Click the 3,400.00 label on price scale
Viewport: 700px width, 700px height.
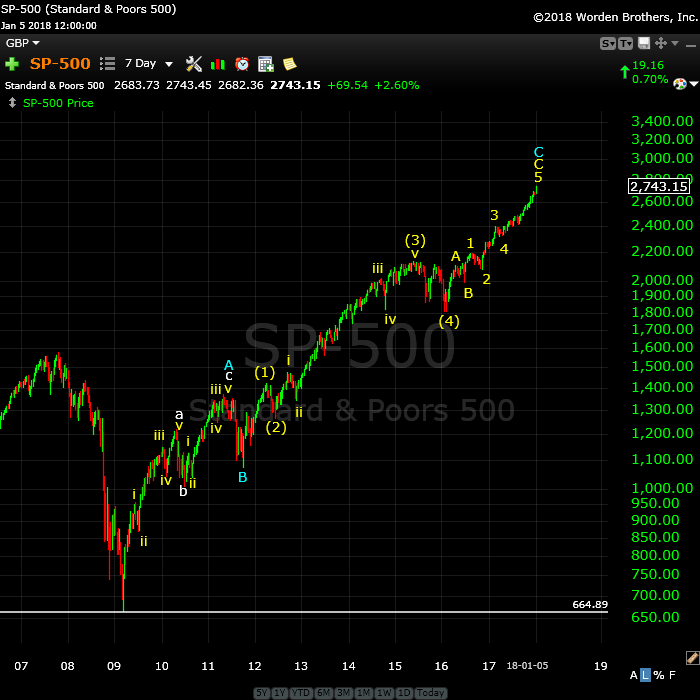coord(662,121)
